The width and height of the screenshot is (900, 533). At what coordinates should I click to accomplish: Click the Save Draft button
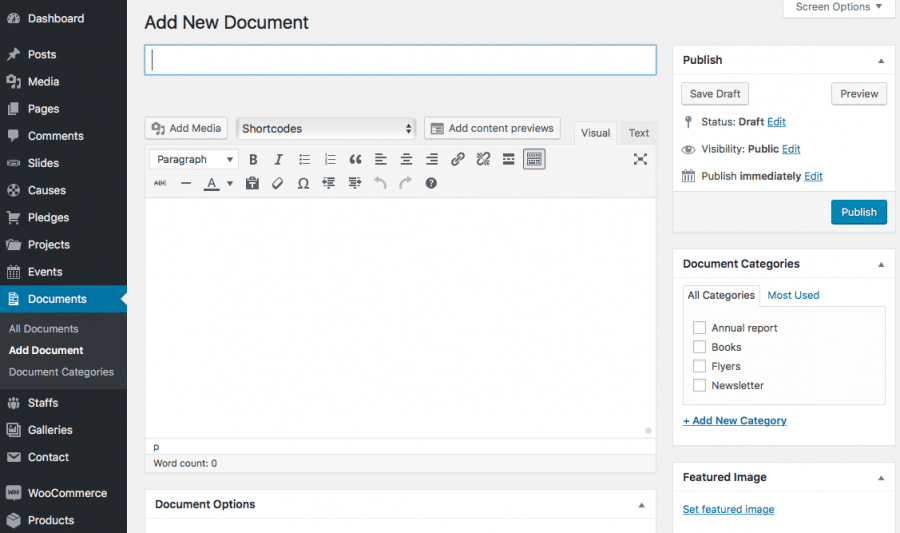pos(715,94)
